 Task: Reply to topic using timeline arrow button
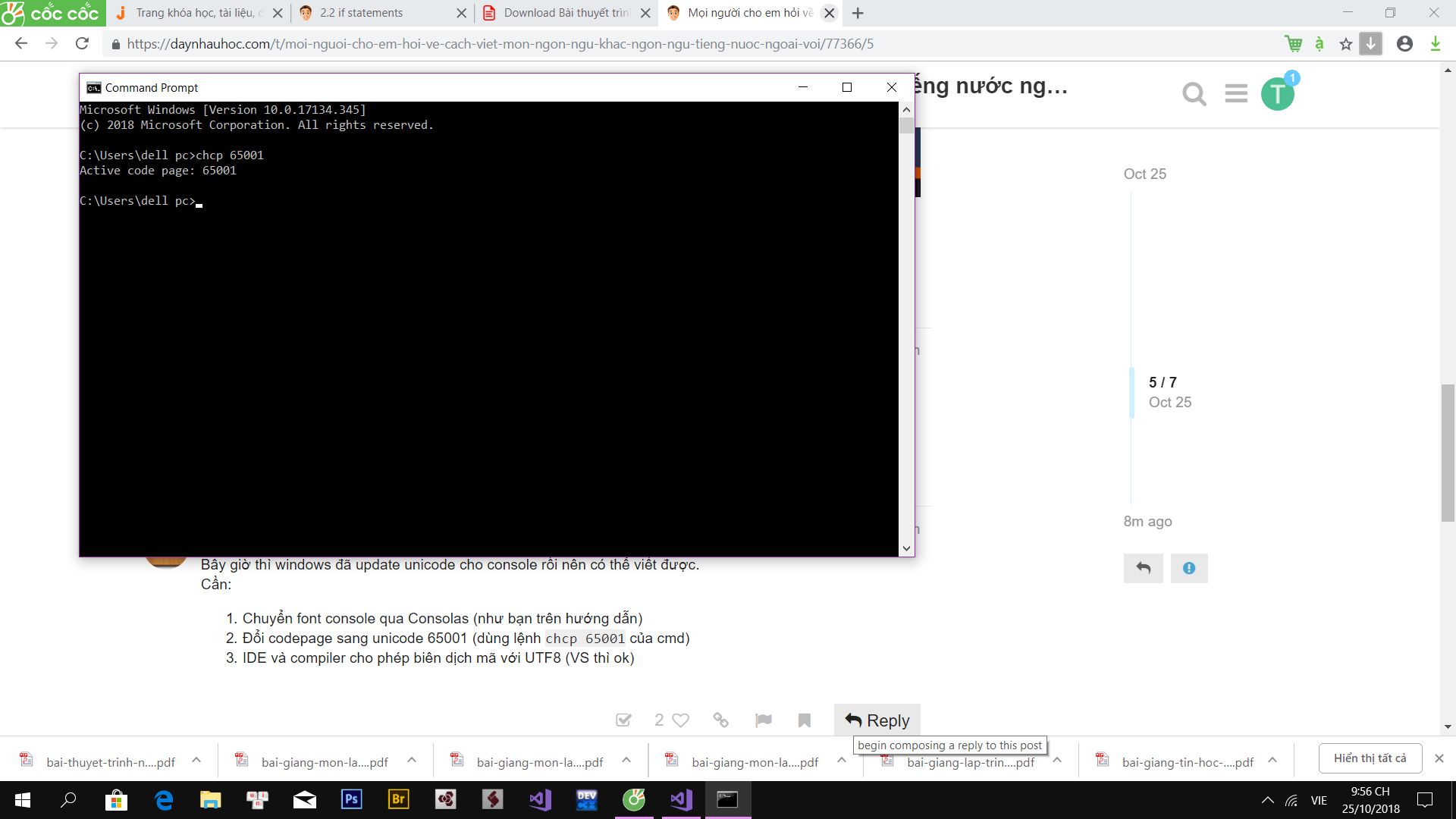click(1143, 568)
